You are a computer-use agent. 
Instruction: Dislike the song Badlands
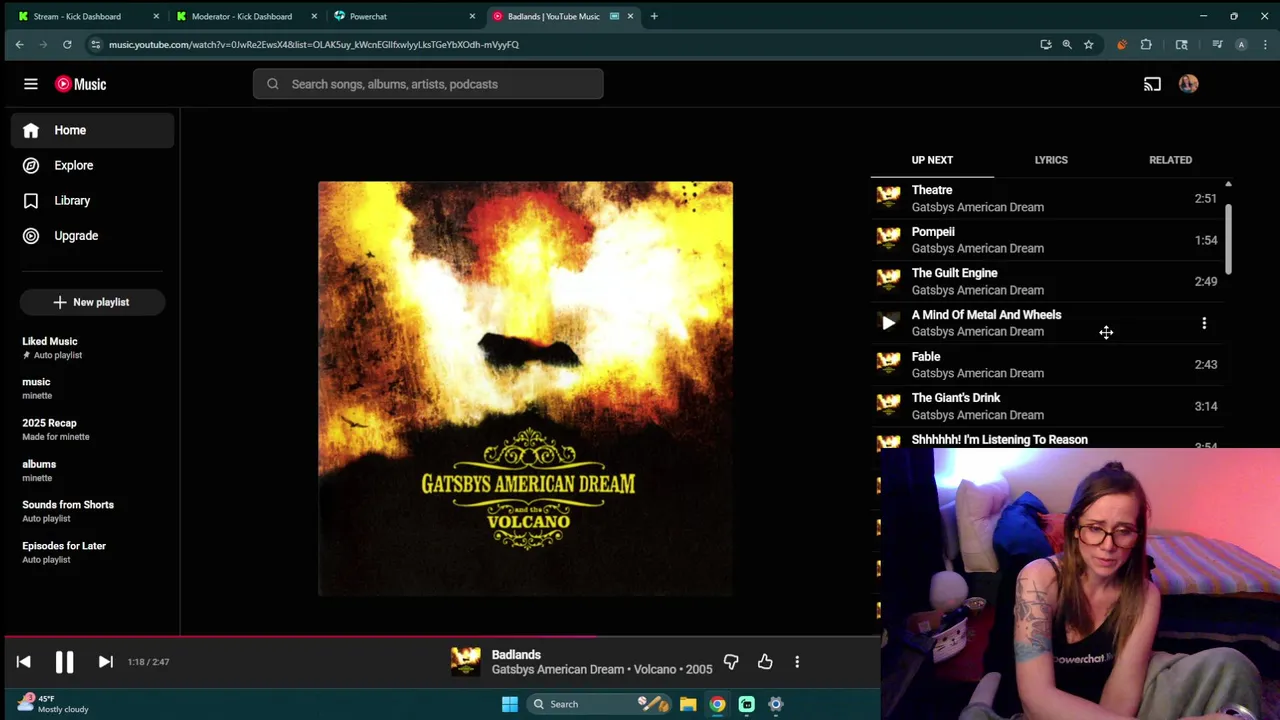[731, 662]
